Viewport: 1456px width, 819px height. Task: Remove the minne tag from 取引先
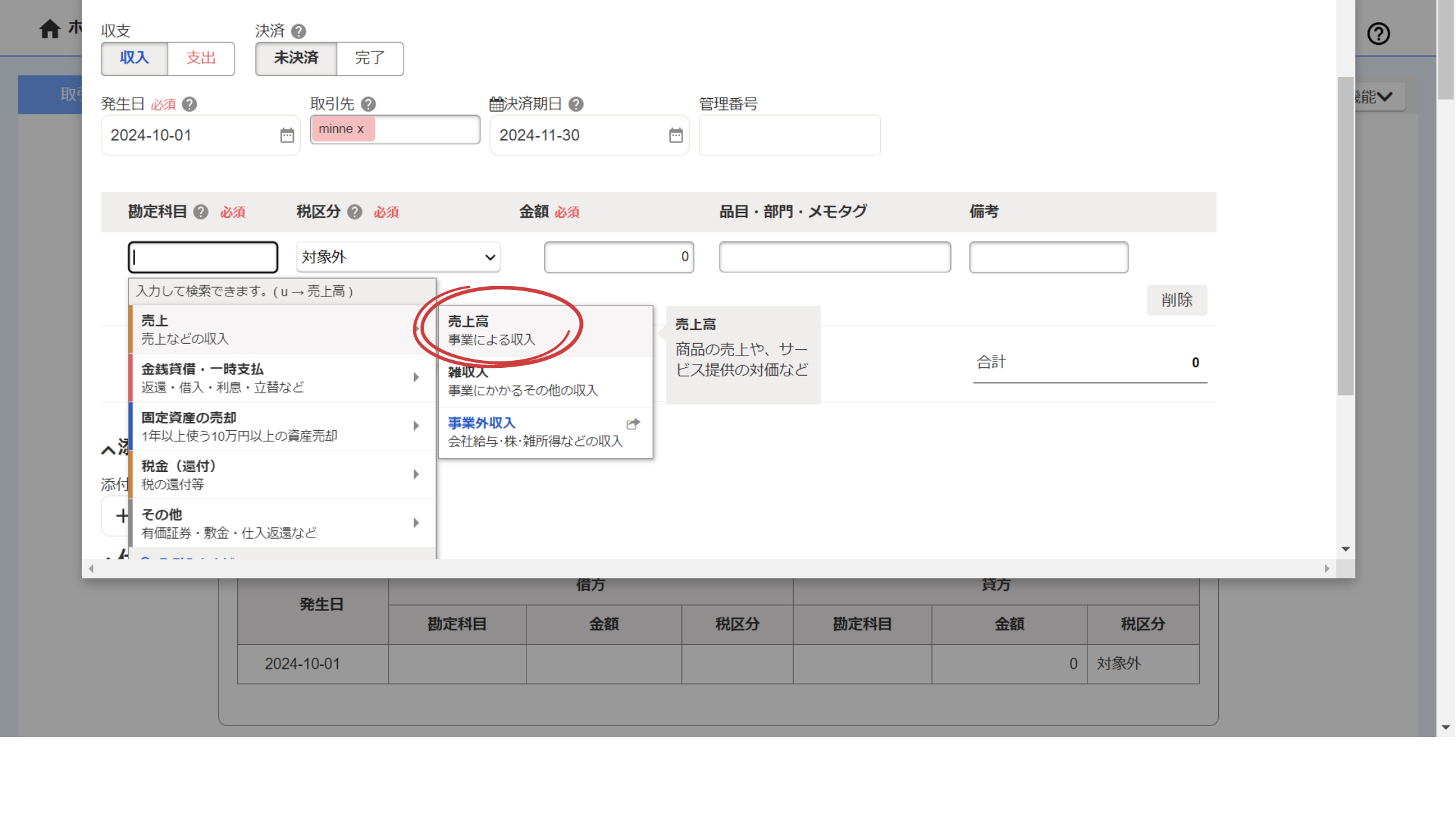361,129
